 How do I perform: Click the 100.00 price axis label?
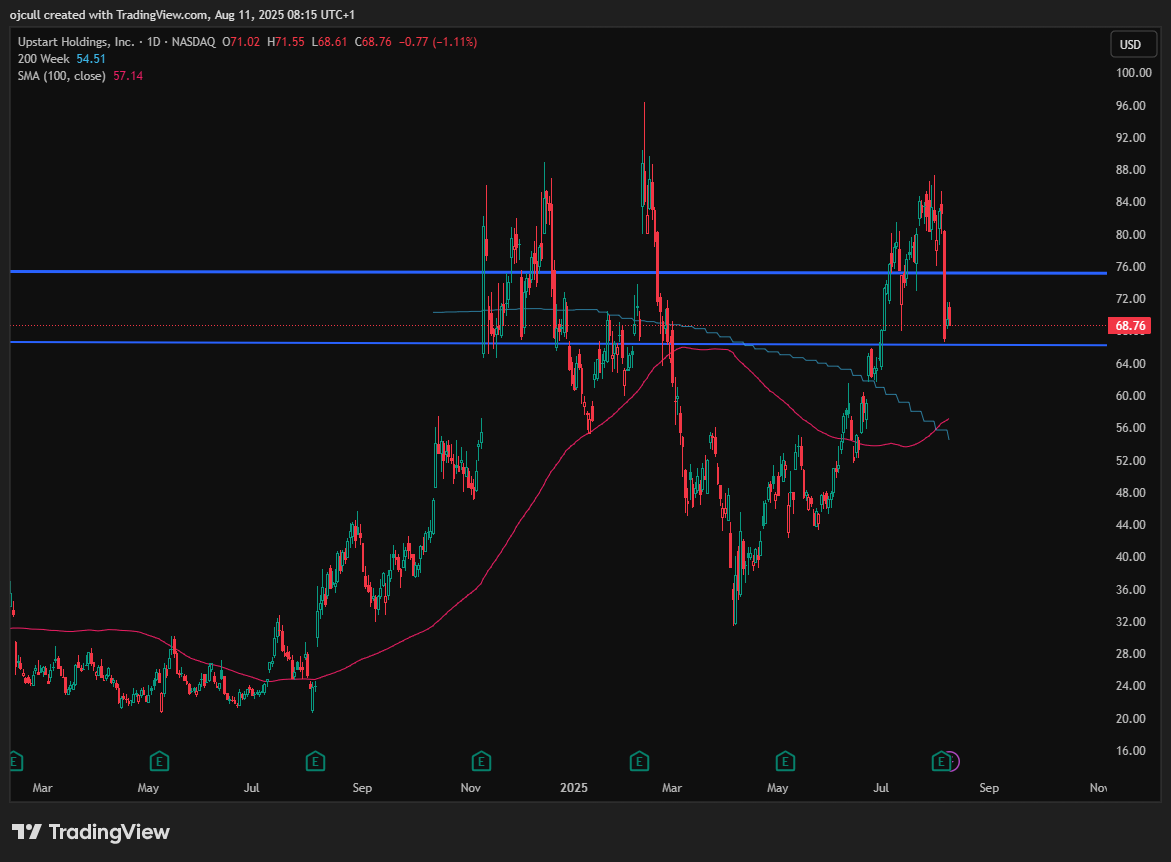[1134, 72]
